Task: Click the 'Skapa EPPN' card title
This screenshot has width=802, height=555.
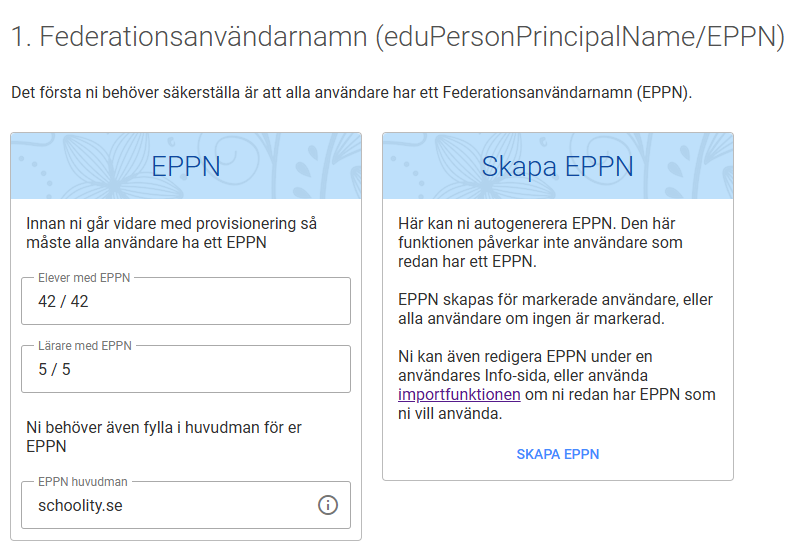Action: click(x=557, y=166)
